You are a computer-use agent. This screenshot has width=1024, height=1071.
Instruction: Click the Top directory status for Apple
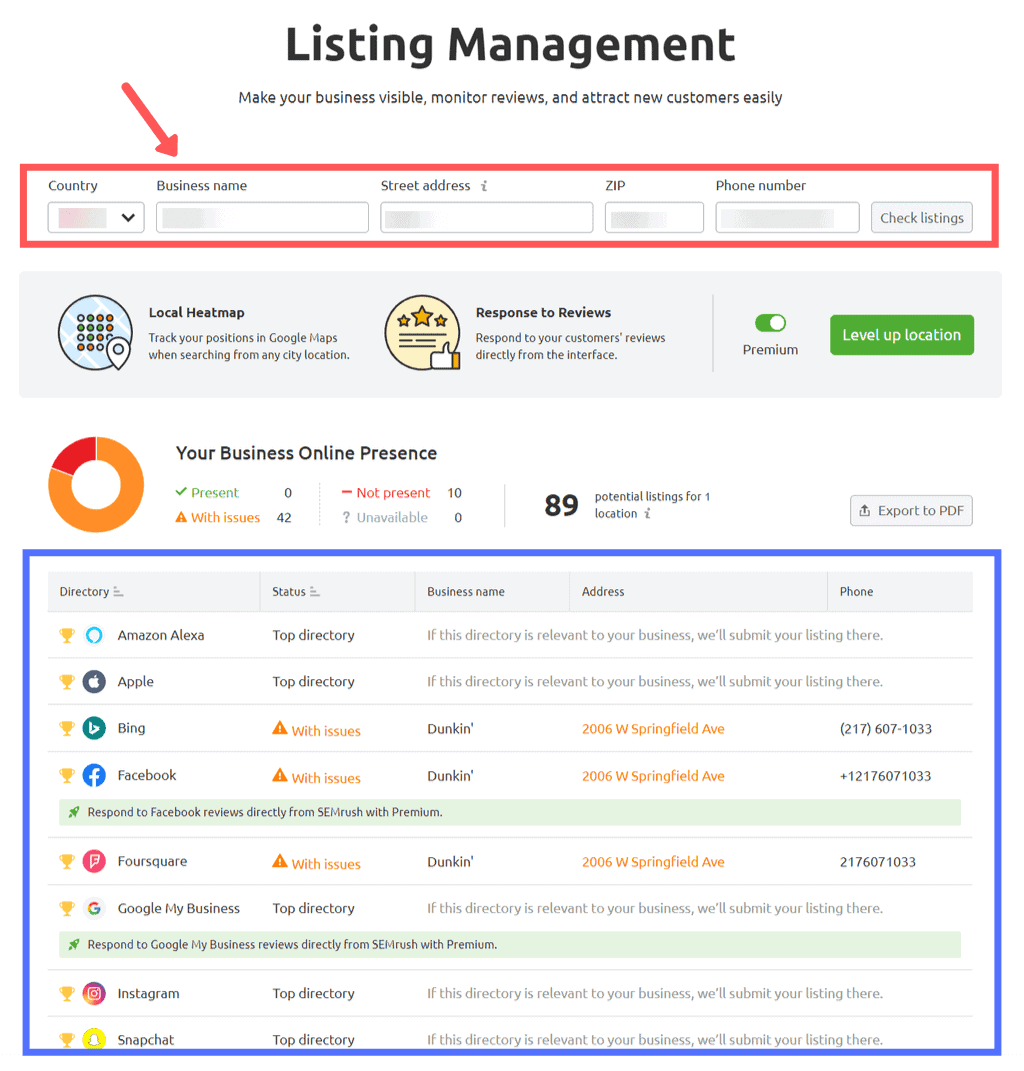(314, 682)
